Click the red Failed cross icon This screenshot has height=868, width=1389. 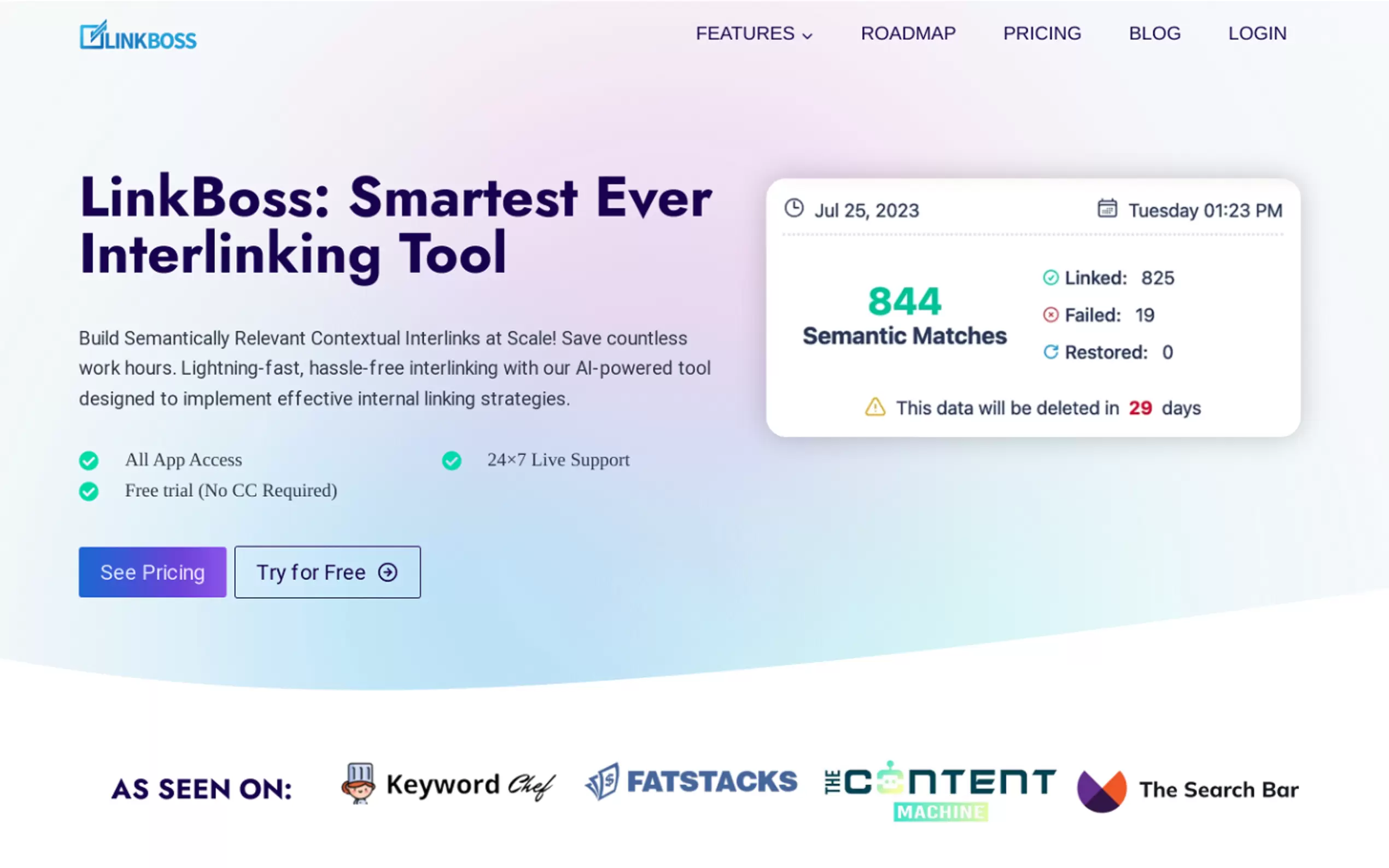point(1050,315)
